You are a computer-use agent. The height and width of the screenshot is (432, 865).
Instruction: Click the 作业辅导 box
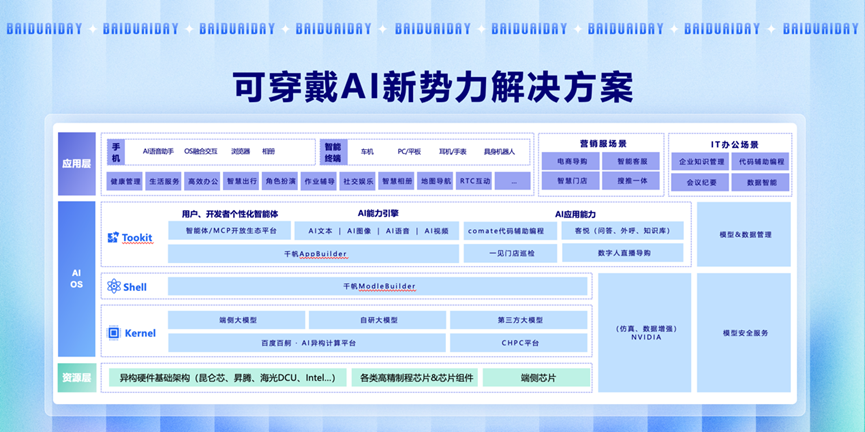pos(318,181)
